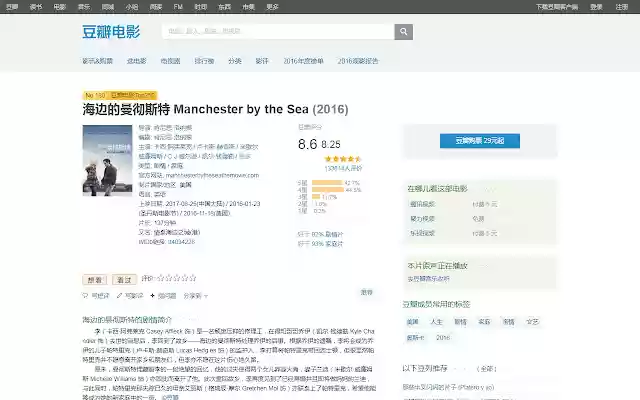The height and width of the screenshot is (400, 640).
Task: Go to 分类 nav tab
Action: 235,61
